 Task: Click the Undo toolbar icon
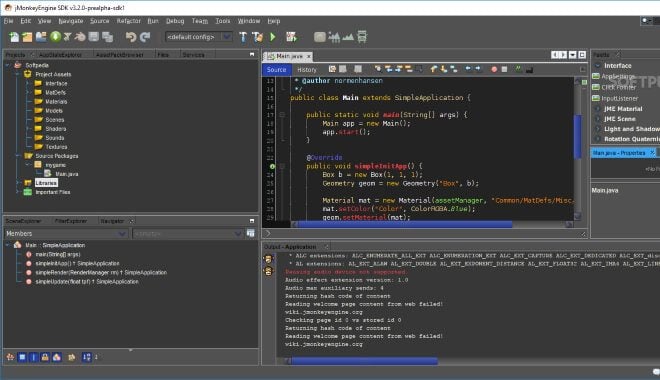130,37
